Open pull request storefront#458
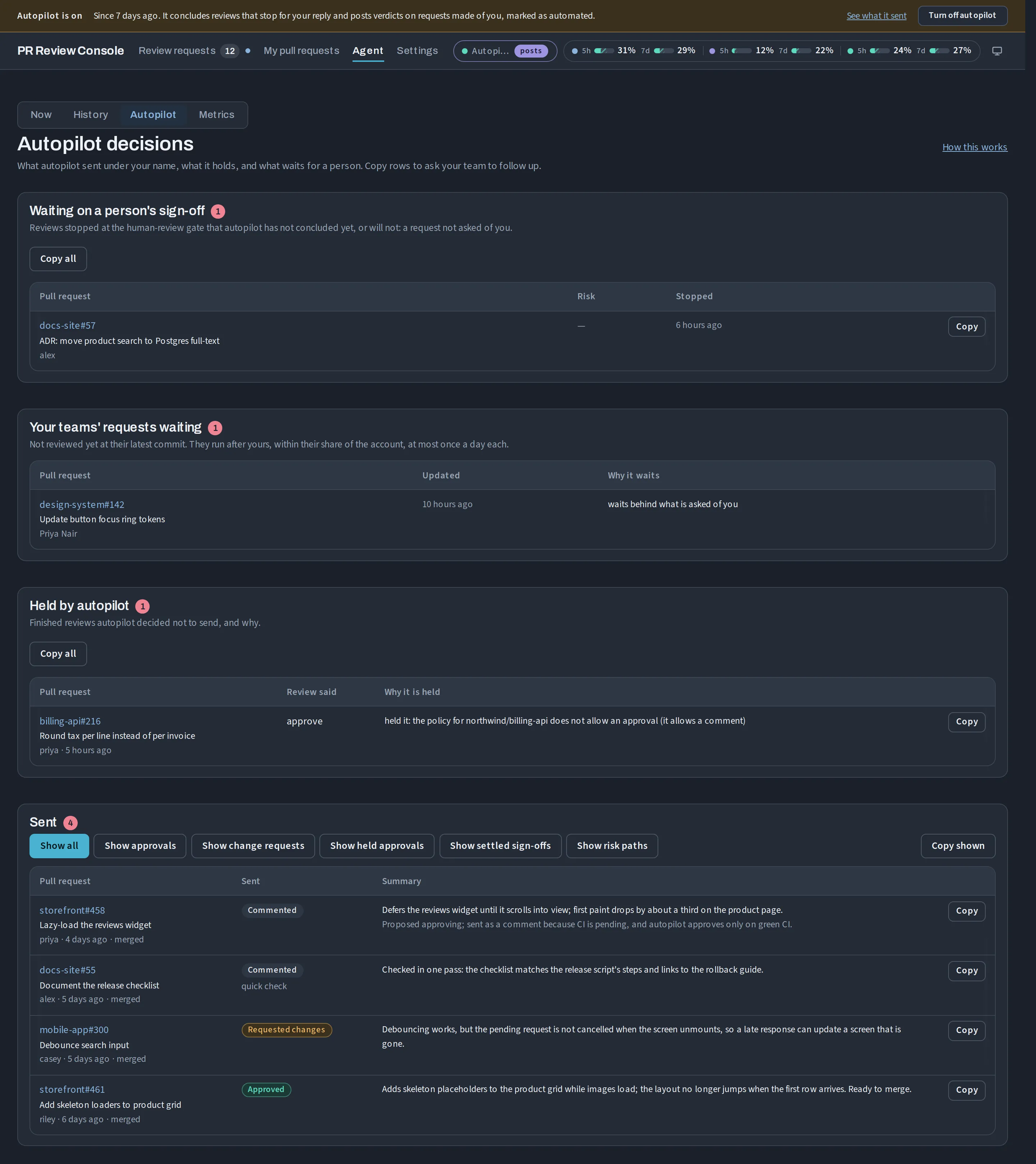The height and width of the screenshot is (1164, 1036). (72, 910)
